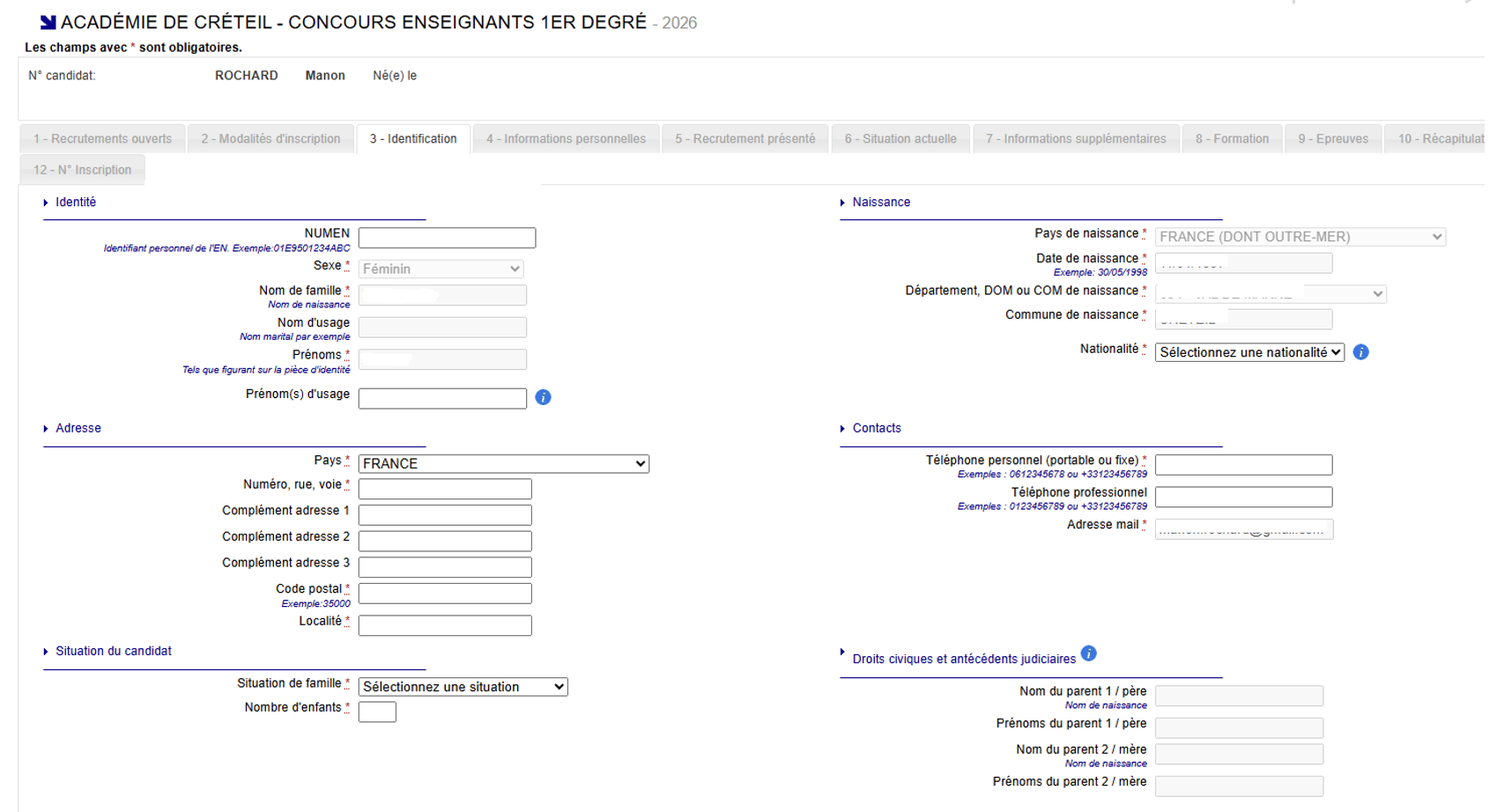Click info icon next to Prénom(s) d'usage
This screenshot has height=812, width=1489.
[543, 397]
